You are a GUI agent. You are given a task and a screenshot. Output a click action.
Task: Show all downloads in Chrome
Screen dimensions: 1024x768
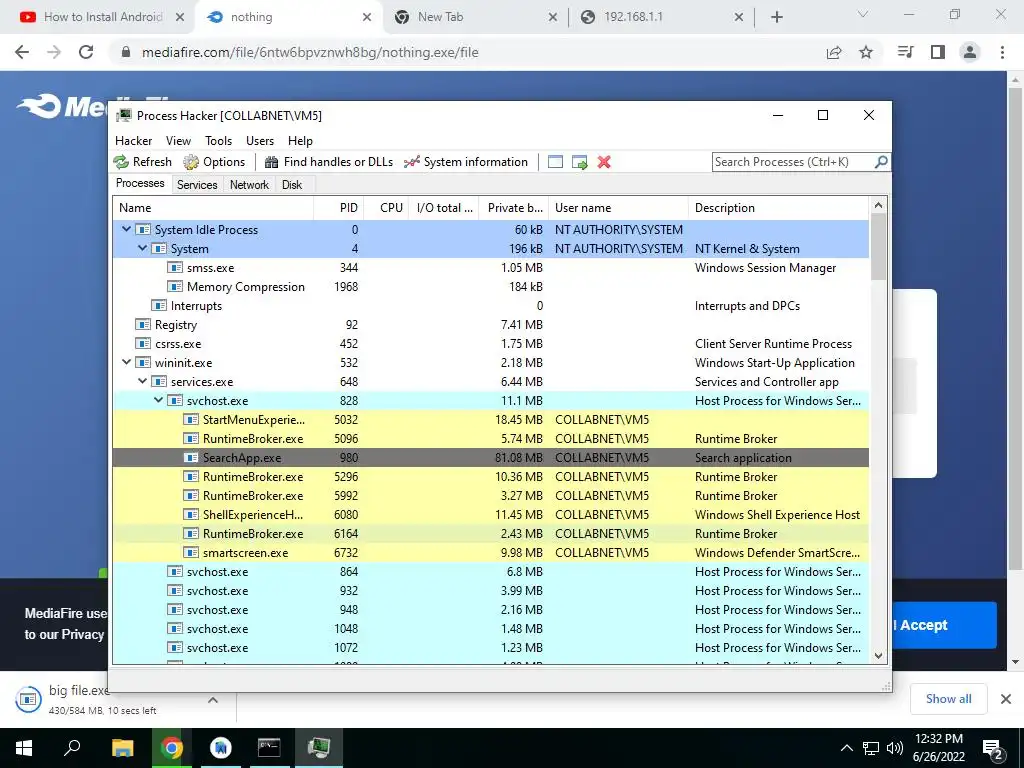948,699
